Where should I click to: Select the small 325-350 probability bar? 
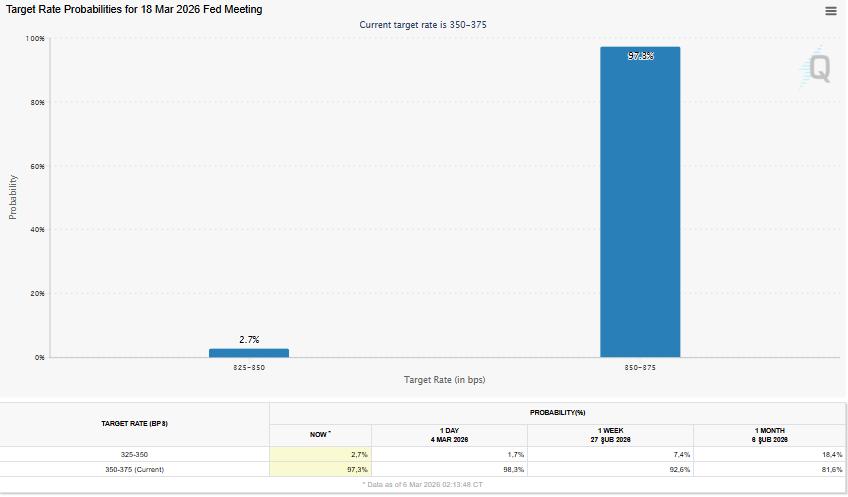(x=249, y=353)
